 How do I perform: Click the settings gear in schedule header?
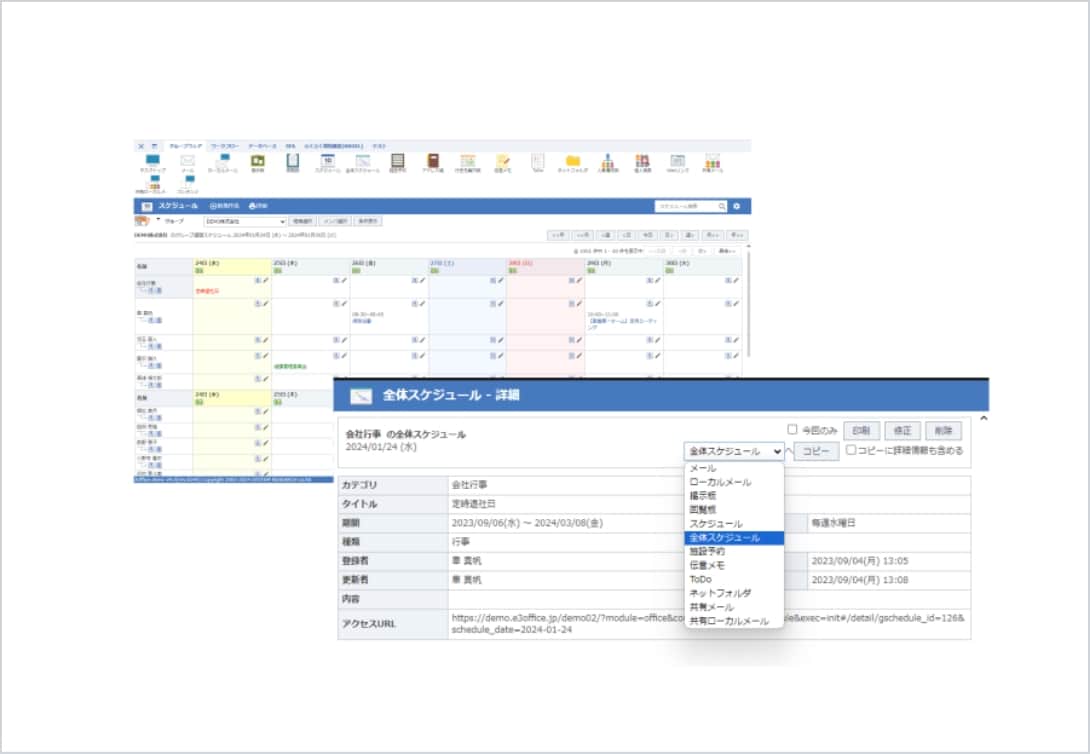pos(737,206)
